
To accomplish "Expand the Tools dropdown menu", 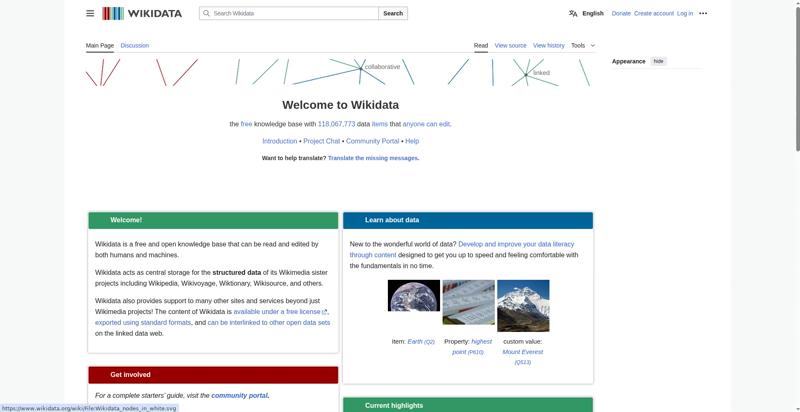I will pyautogui.click(x=583, y=45).
